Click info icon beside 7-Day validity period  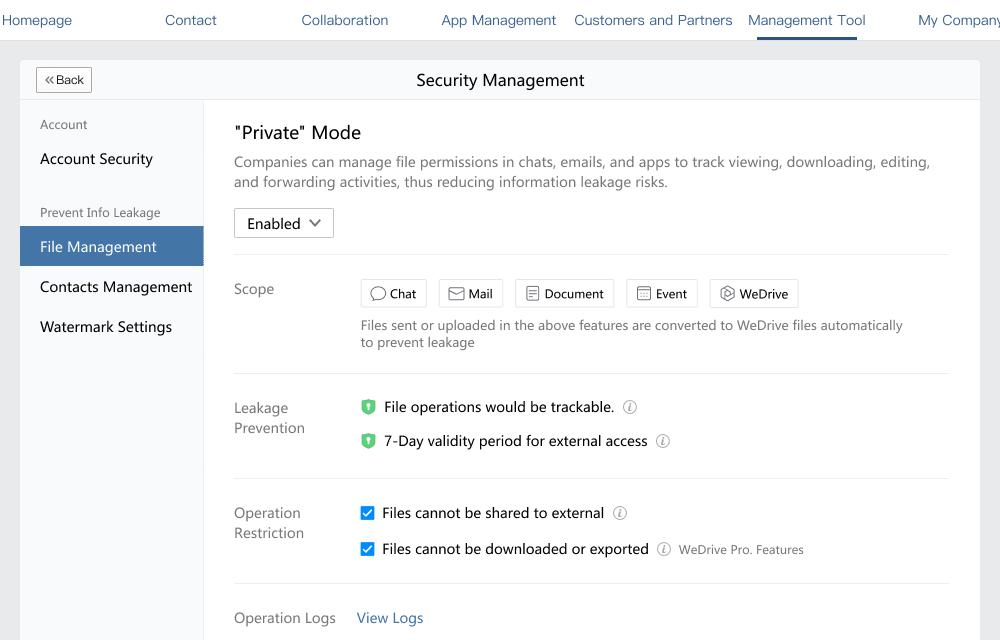click(663, 441)
